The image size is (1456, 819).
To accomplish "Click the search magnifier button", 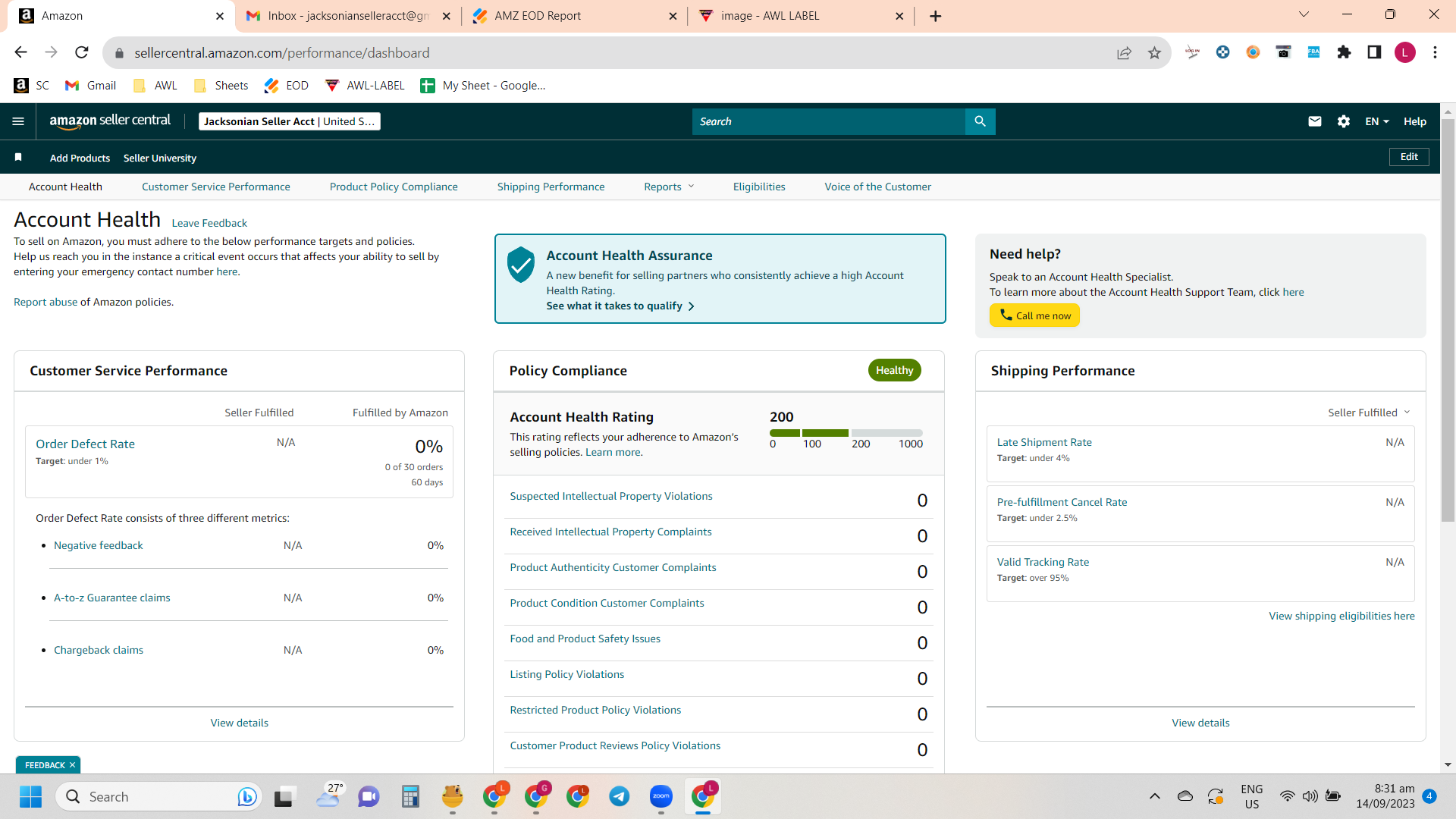I will click(x=980, y=121).
